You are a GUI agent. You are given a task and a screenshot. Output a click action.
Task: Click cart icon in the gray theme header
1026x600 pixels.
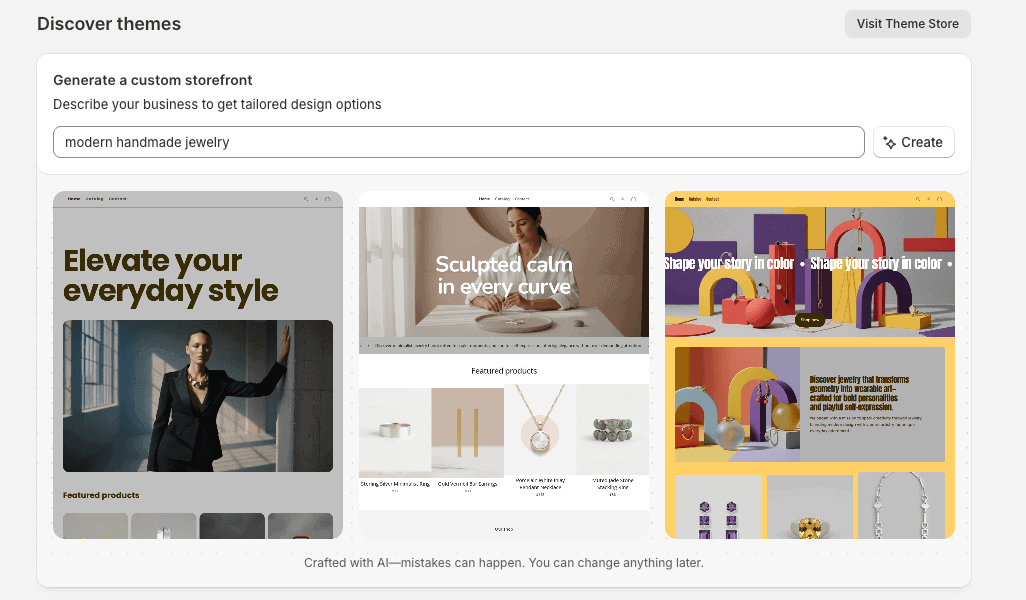point(328,199)
